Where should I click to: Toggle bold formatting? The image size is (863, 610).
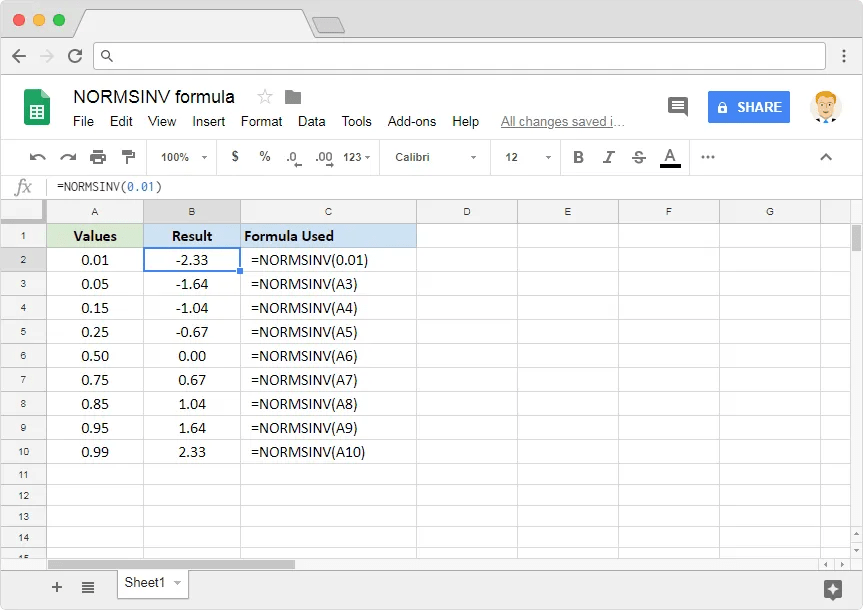tap(578, 157)
